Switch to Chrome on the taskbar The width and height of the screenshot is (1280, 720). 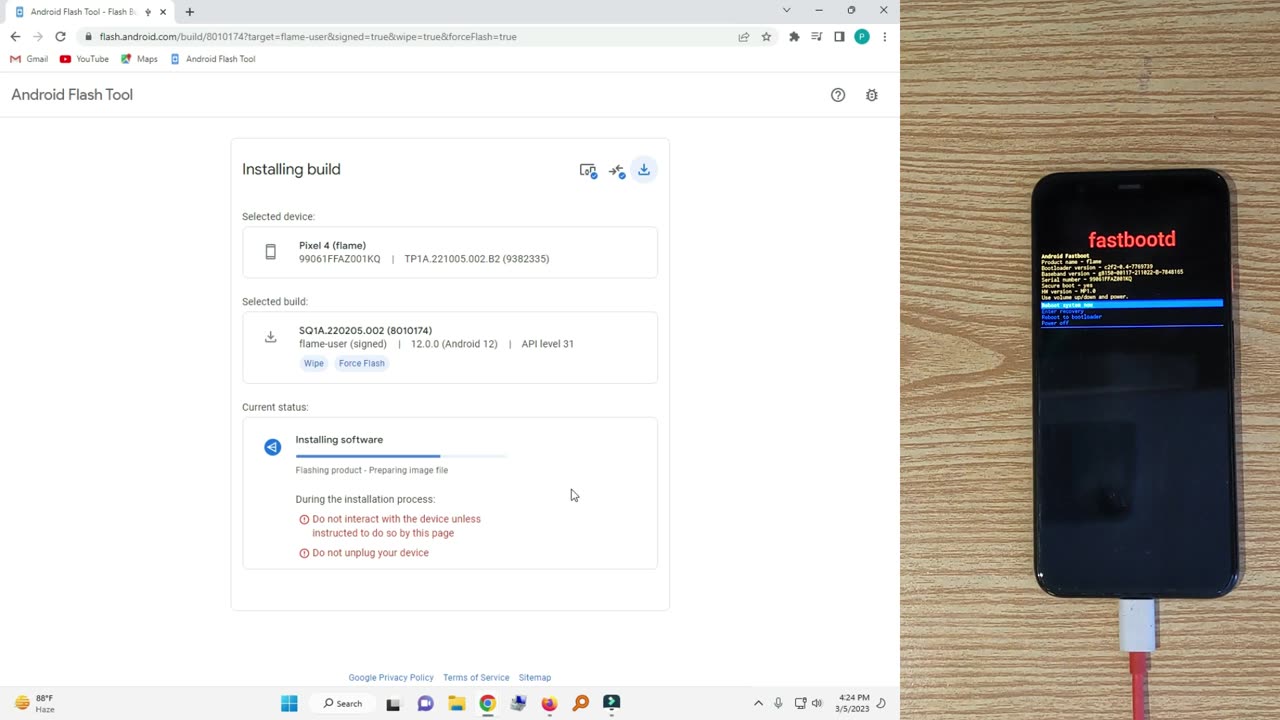point(487,703)
